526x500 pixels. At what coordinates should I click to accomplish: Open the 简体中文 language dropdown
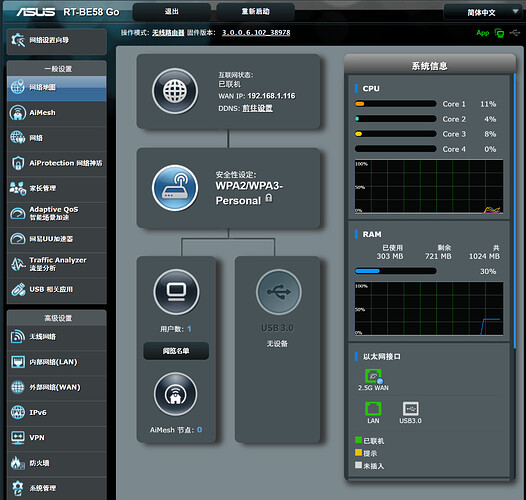pos(483,12)
